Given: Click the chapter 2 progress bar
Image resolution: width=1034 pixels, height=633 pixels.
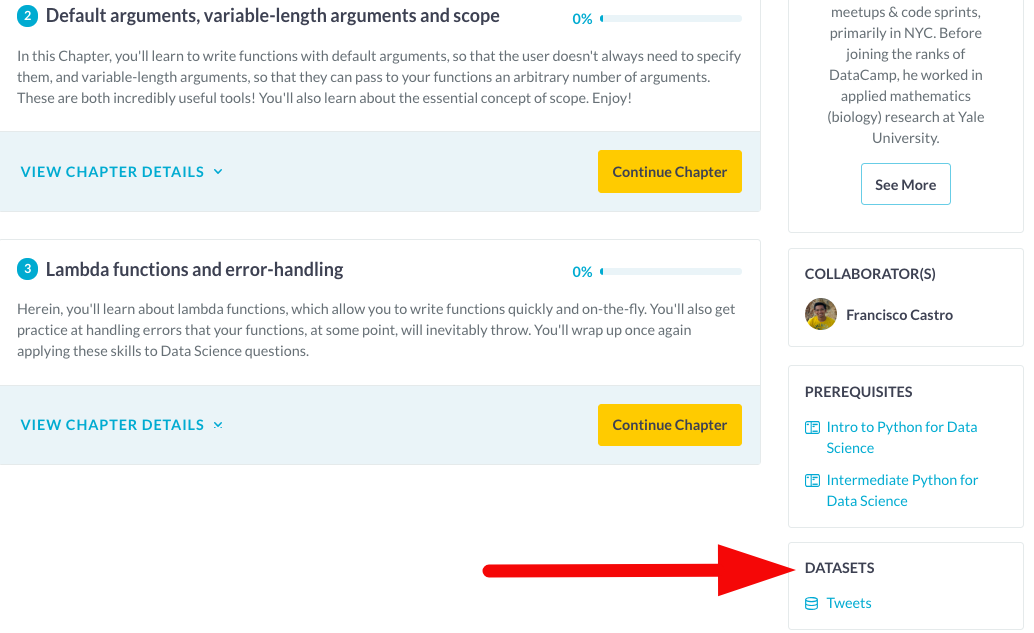Looking at the screenshot, I should 671,19.
